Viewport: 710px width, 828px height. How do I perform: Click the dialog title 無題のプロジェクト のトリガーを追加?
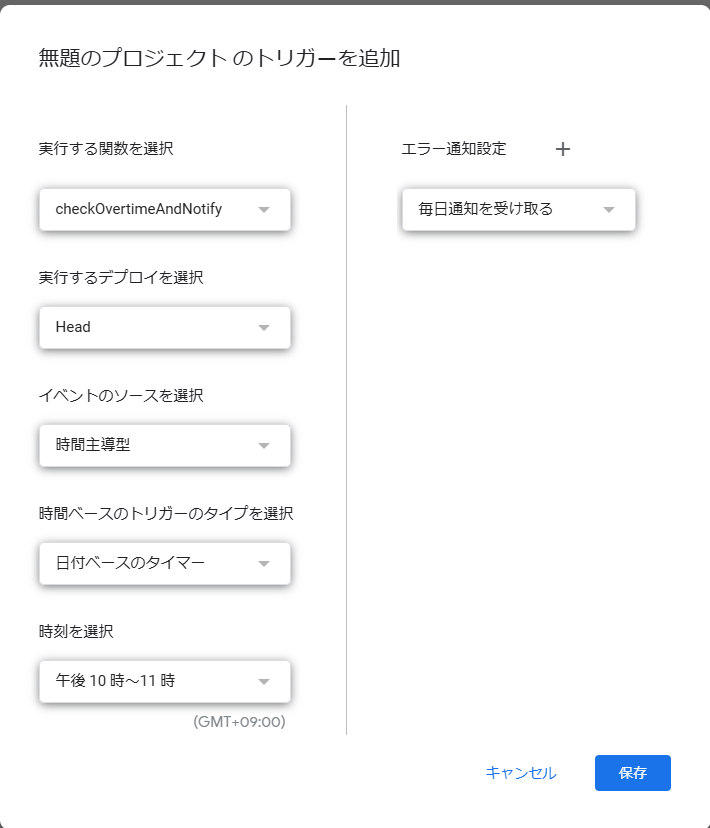219,58
